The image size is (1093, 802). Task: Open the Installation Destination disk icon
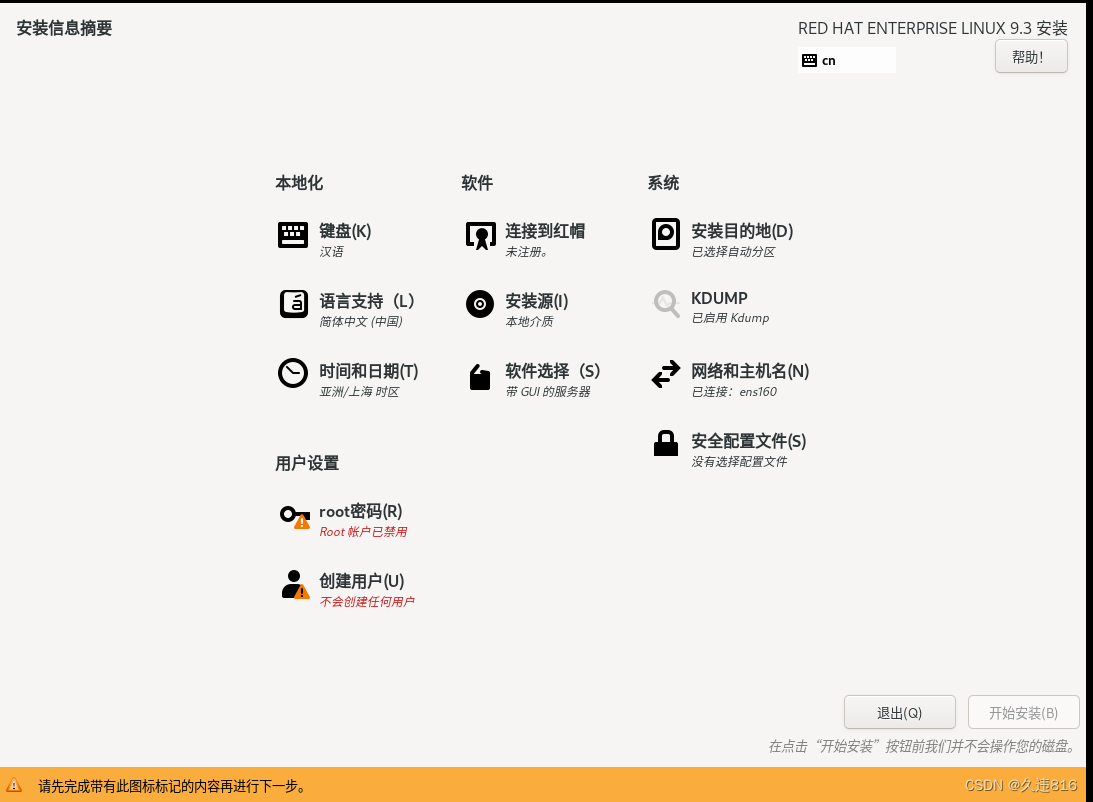coord(666,234)
